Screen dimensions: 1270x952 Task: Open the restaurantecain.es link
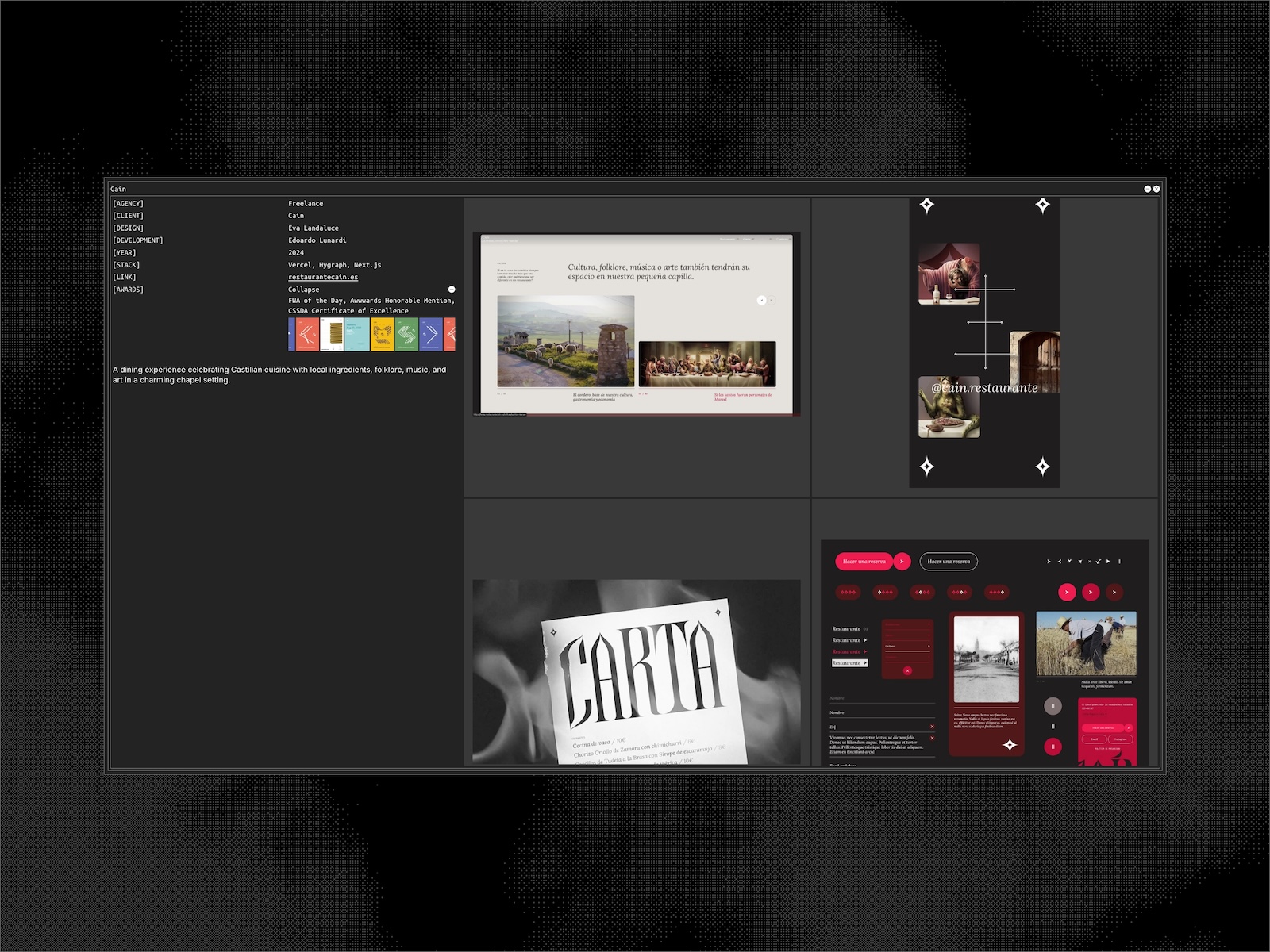pyautogui.click(x=322, y=278)
